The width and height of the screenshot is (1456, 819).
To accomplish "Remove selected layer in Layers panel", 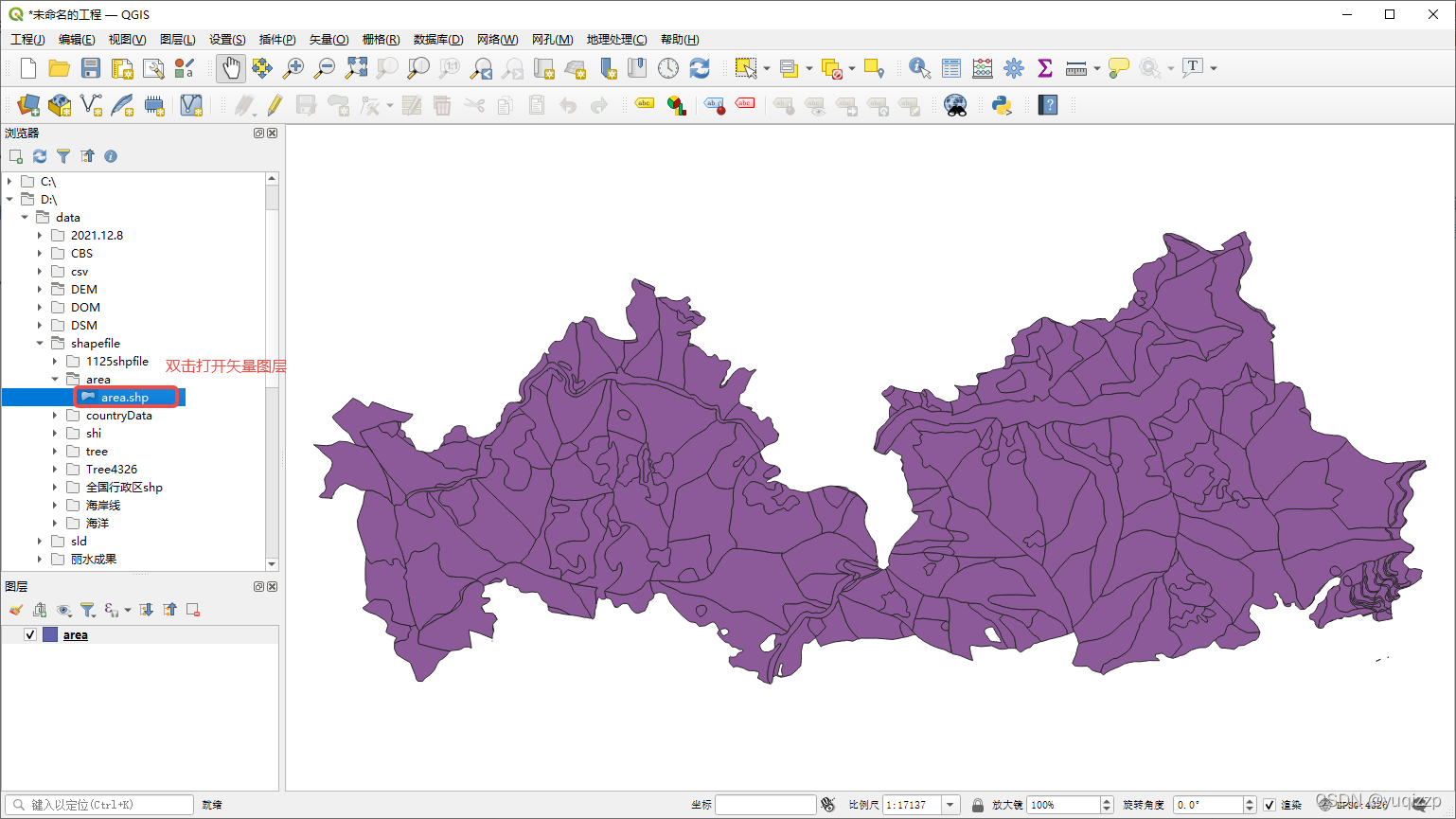I will [x=193, y=610].
